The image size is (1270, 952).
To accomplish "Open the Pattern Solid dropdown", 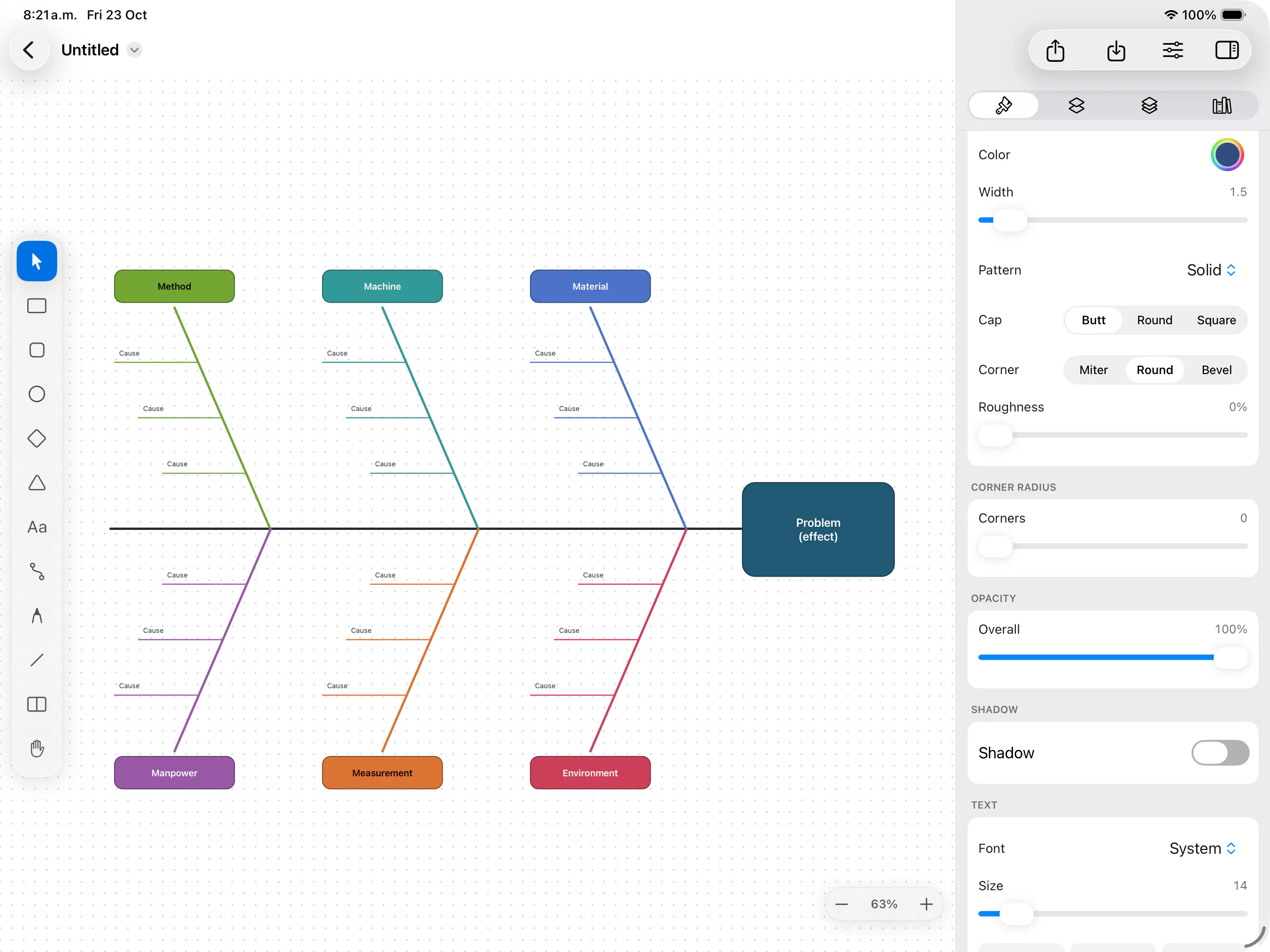I will [x=1211, y=270].
